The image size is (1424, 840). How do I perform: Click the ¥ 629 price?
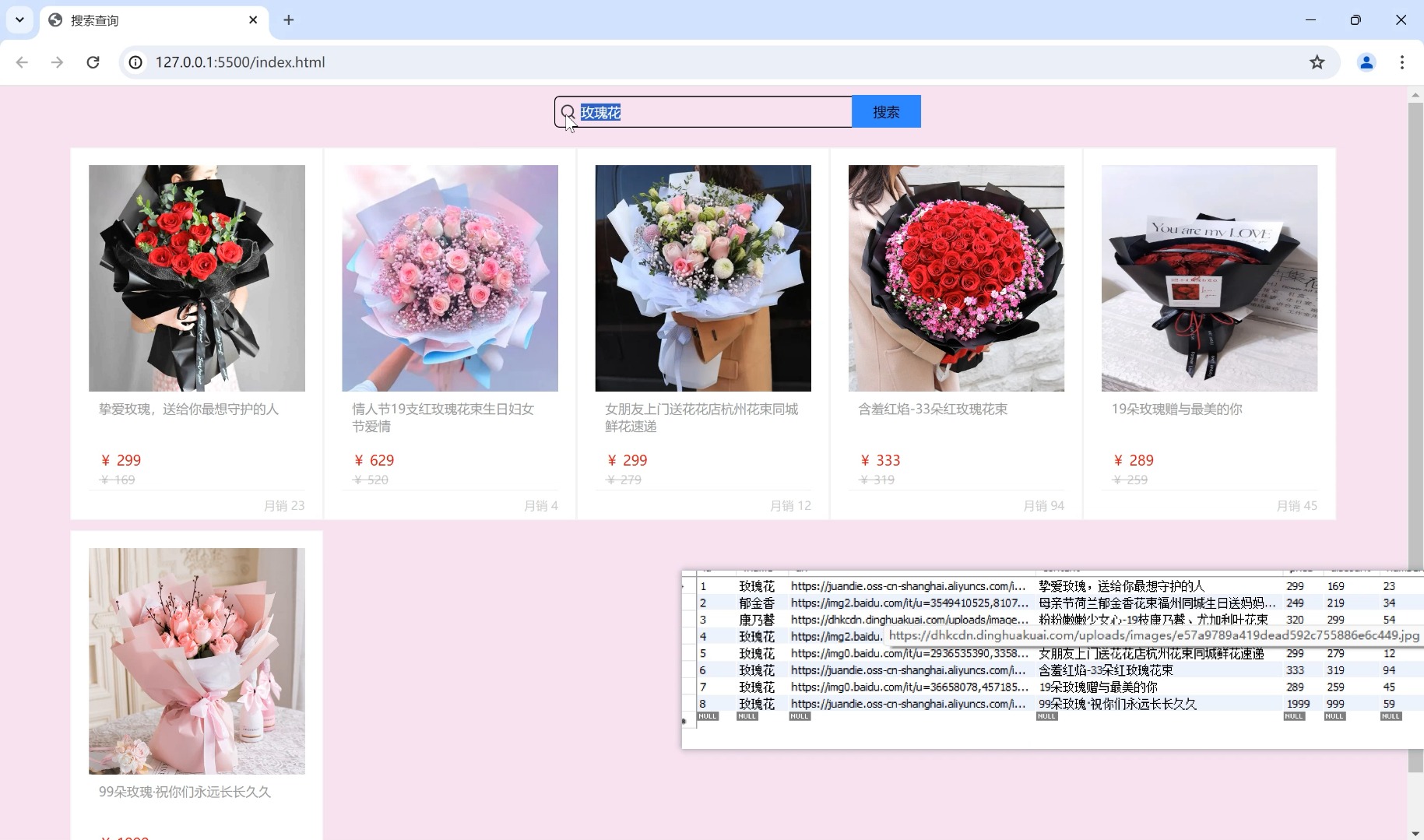click(x=374, y=461)
